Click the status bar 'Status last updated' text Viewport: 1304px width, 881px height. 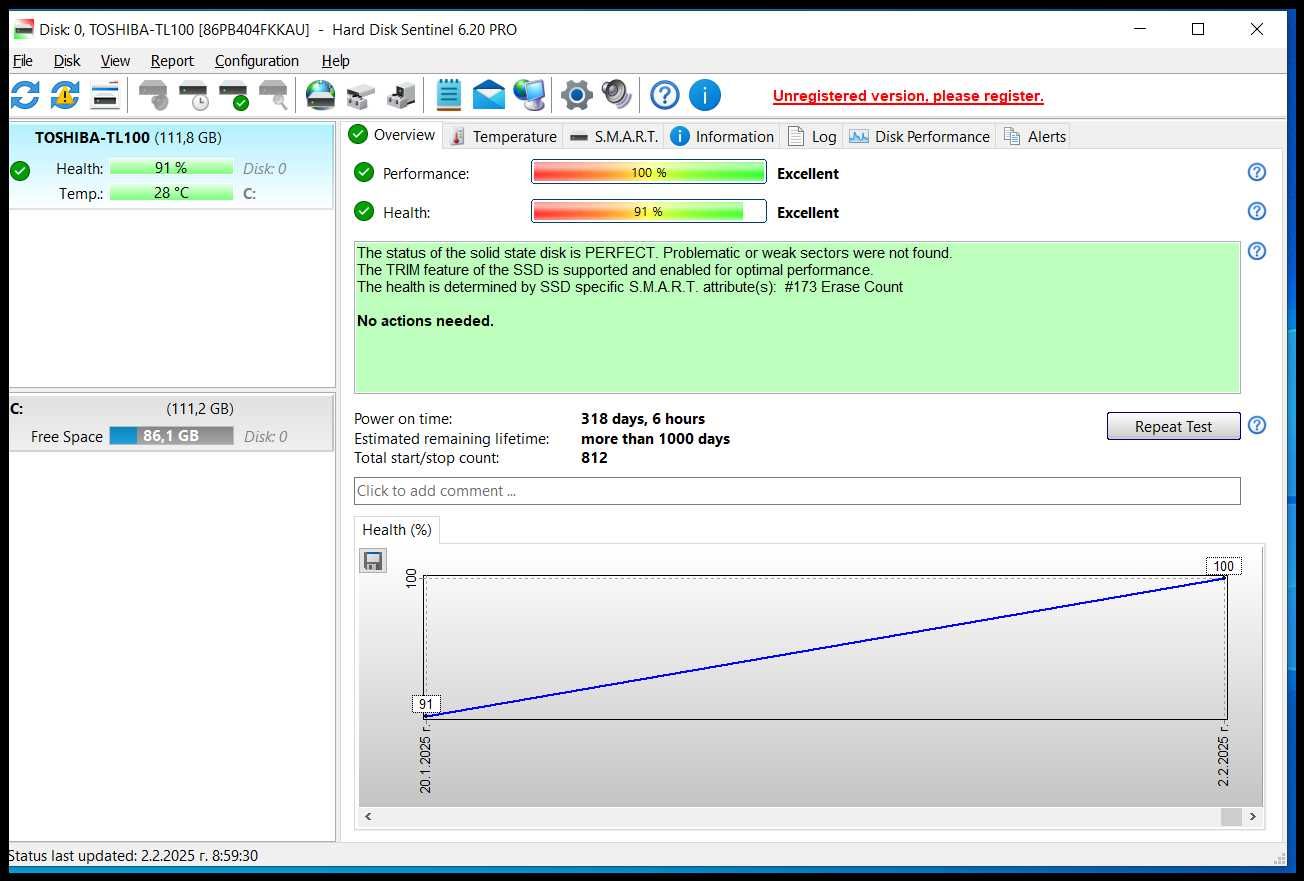click(133, 856)
